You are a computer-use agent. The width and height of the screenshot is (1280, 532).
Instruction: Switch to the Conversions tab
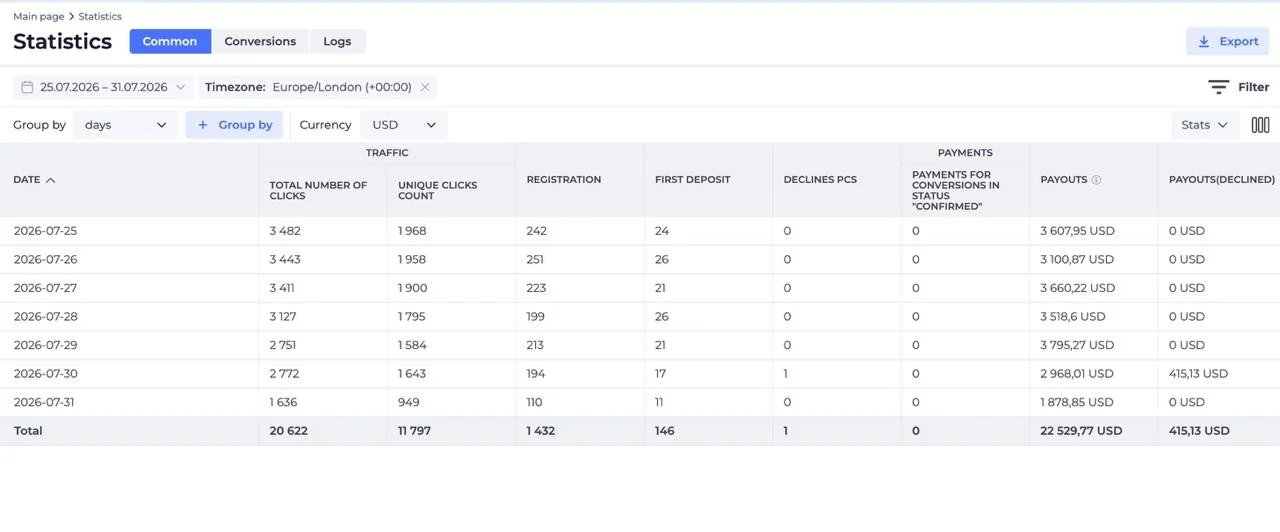(x=260, y=41)
